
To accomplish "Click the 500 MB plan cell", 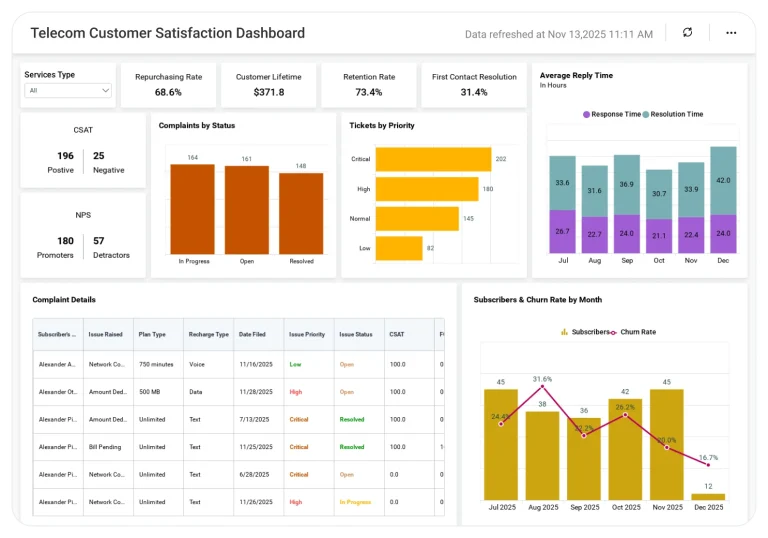I will point(158,392).
